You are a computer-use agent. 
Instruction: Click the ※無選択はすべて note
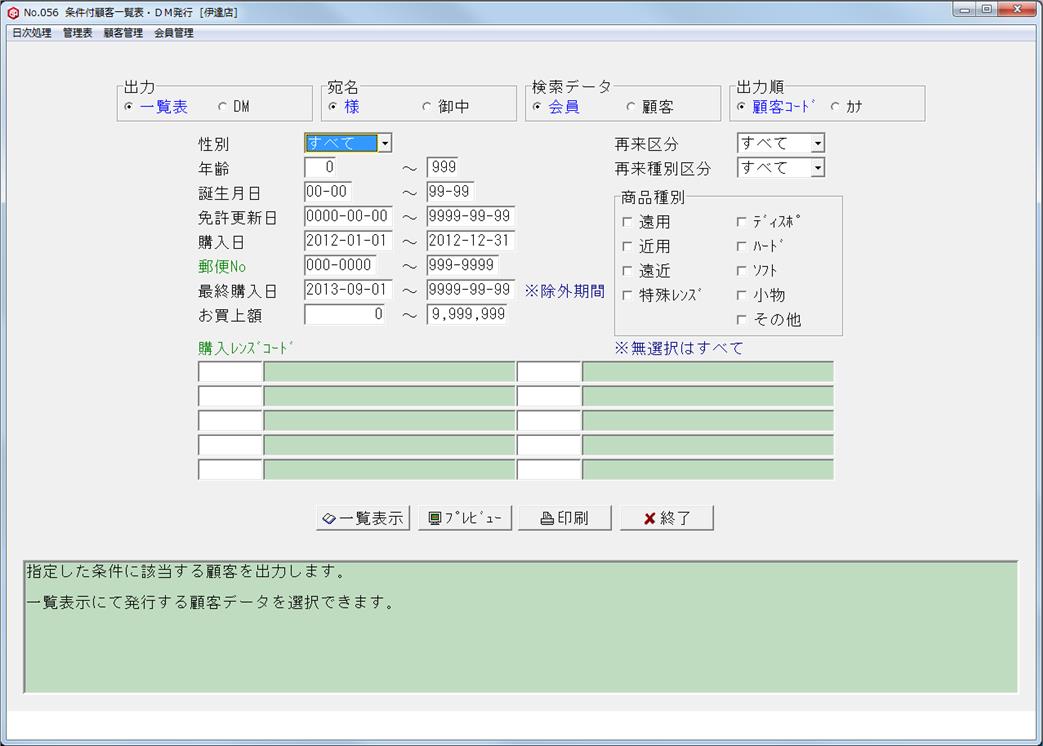click(678, 348)
